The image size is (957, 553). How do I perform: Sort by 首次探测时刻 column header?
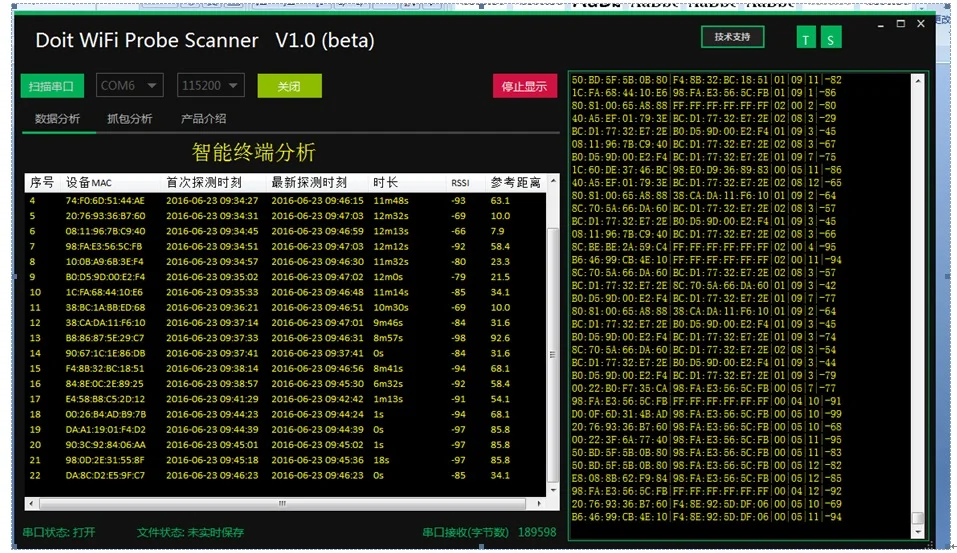click(x=204, y=183)
